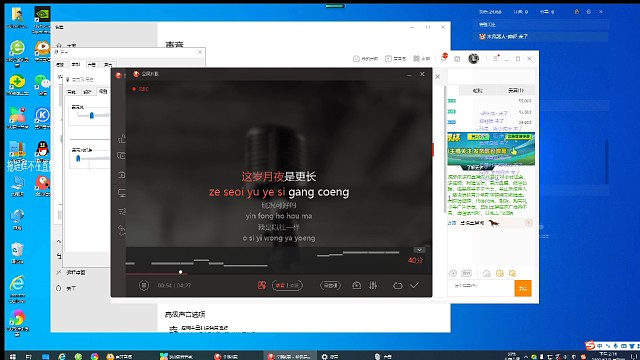The height and width of the screenshot is (360, 640).
Task: Click the monitor icon in karaoke left sidebar
Action: (122, 193)
